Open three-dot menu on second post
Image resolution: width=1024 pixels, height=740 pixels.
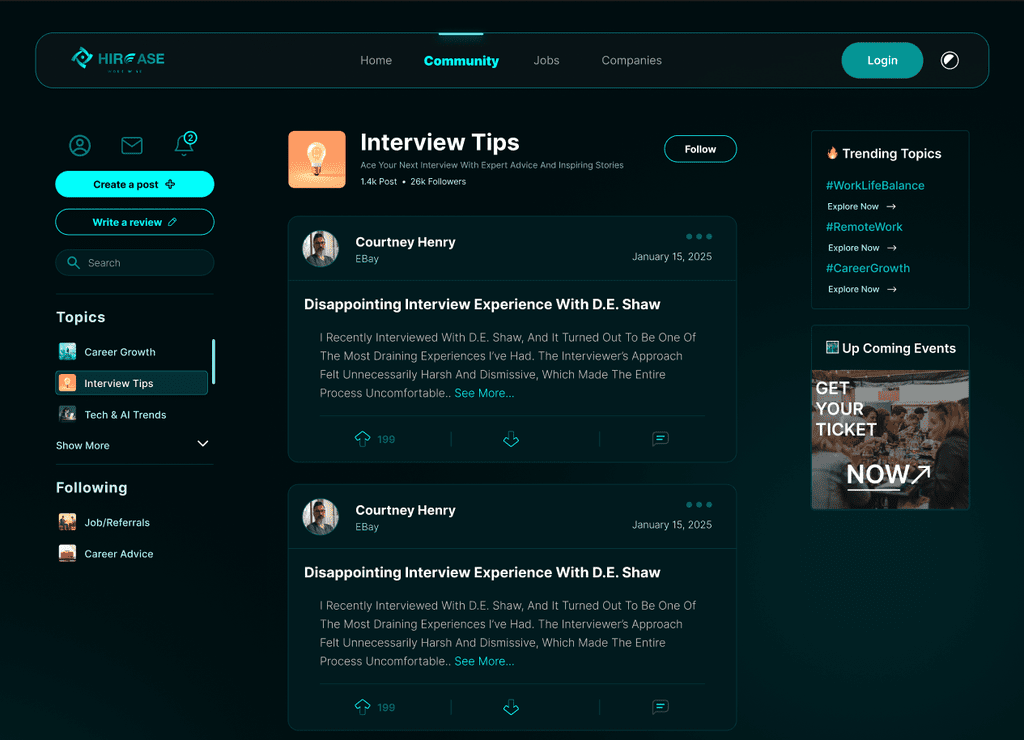point(699,504)
